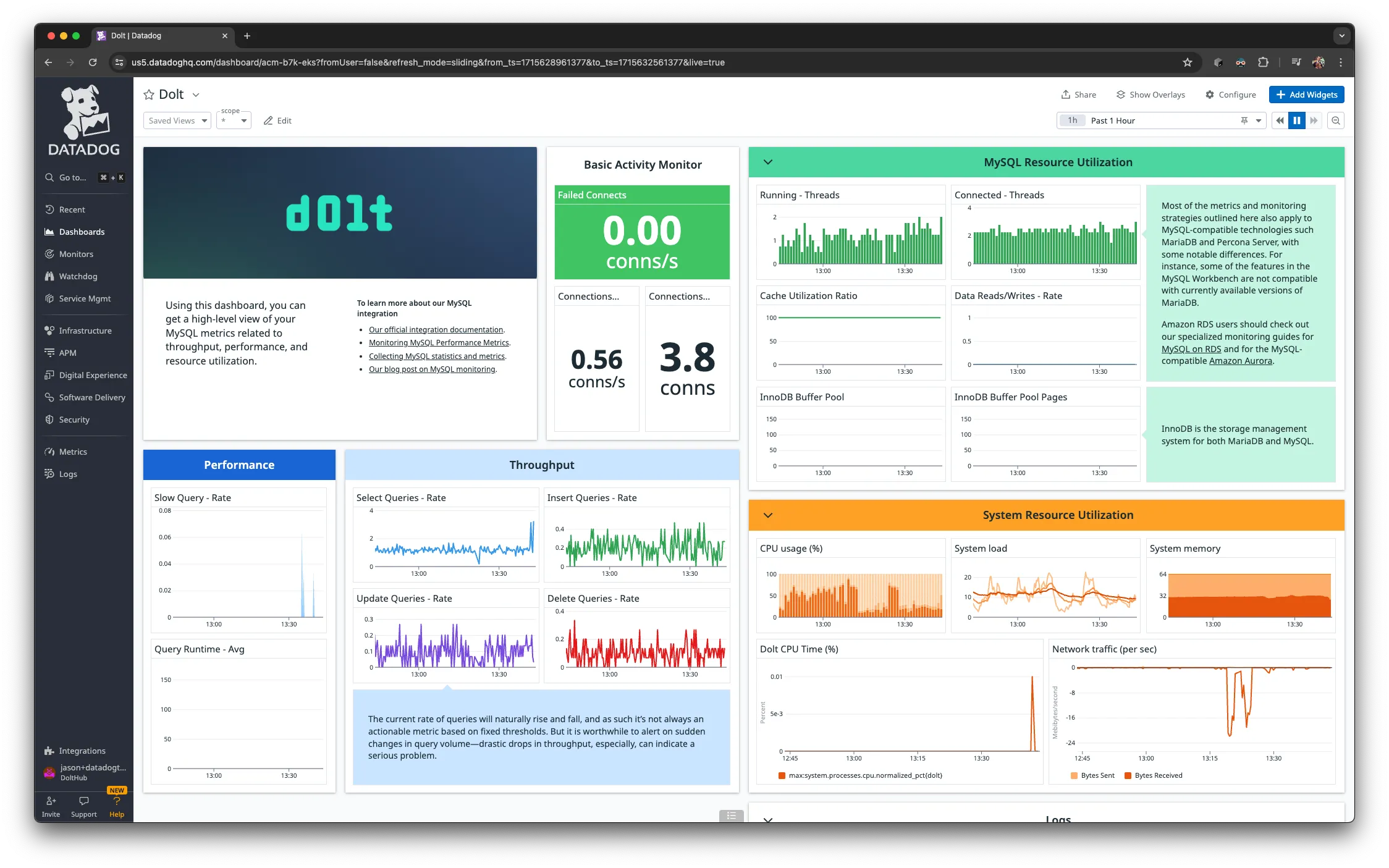
Task: Open the official integration documentation link
Action: pos(436,329)
